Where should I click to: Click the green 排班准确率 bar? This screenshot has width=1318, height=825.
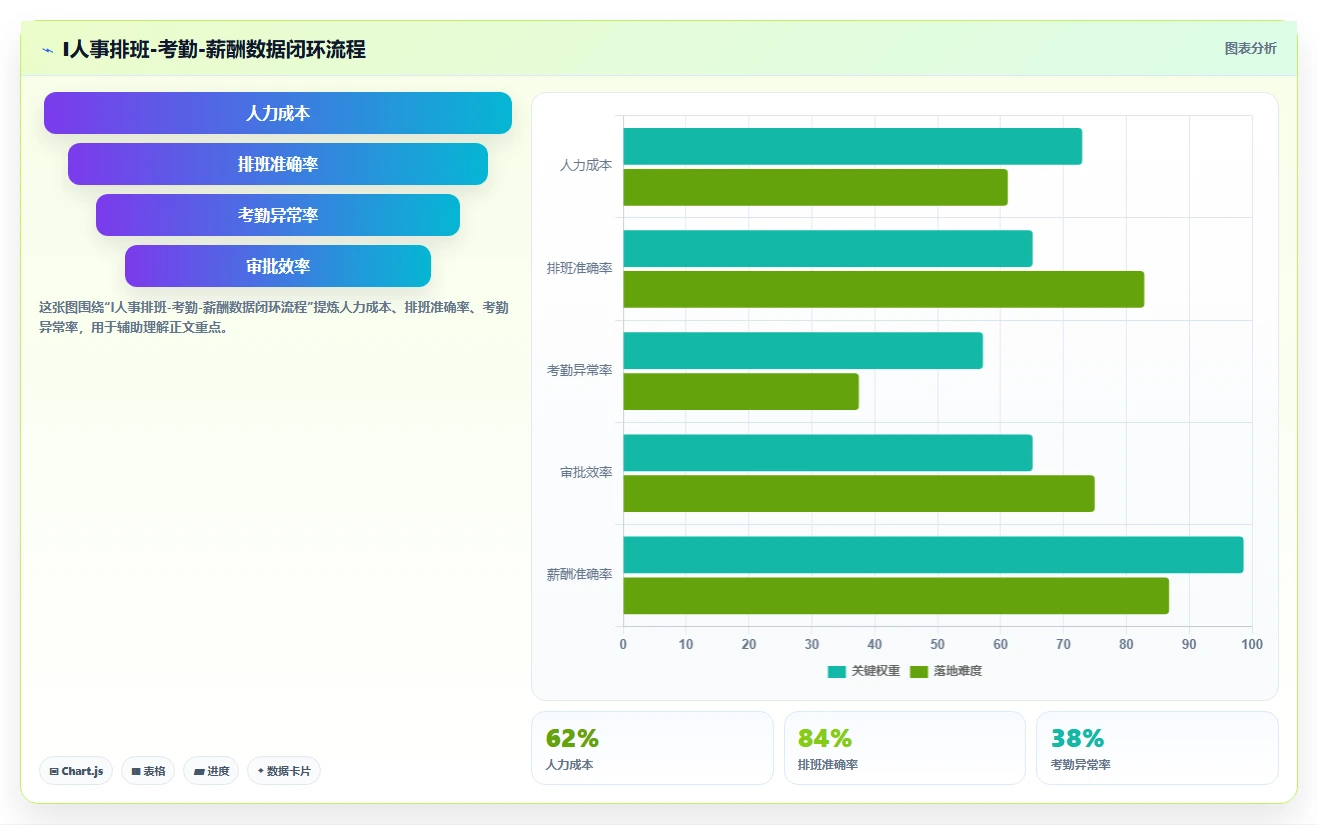coord(883,289)
